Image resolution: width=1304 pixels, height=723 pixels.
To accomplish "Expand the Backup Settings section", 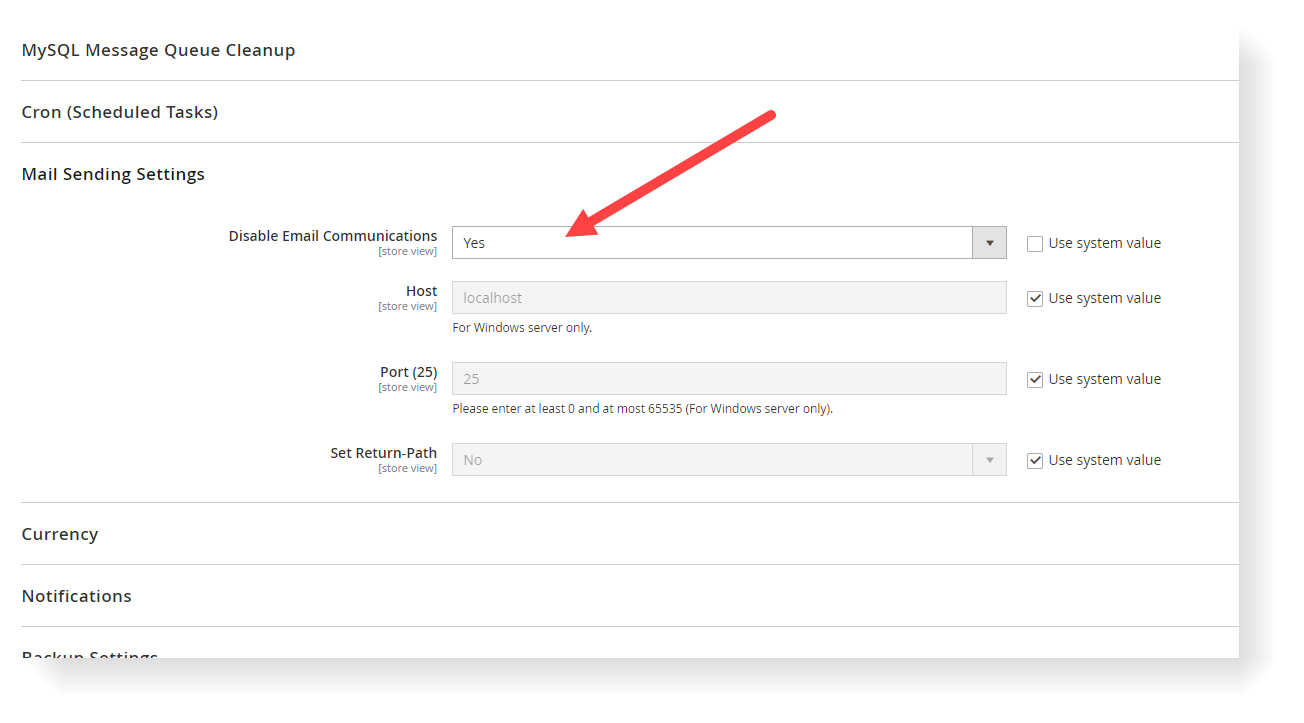I will click(89, 655).
